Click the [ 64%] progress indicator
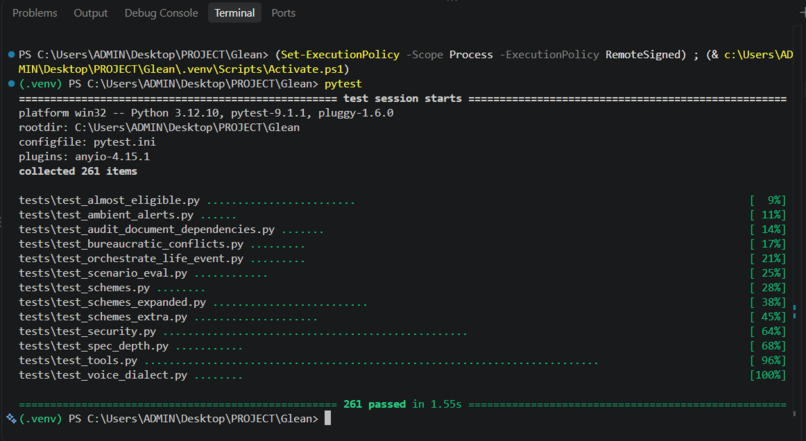Viewport: 806px width, 441px height. 768,331
